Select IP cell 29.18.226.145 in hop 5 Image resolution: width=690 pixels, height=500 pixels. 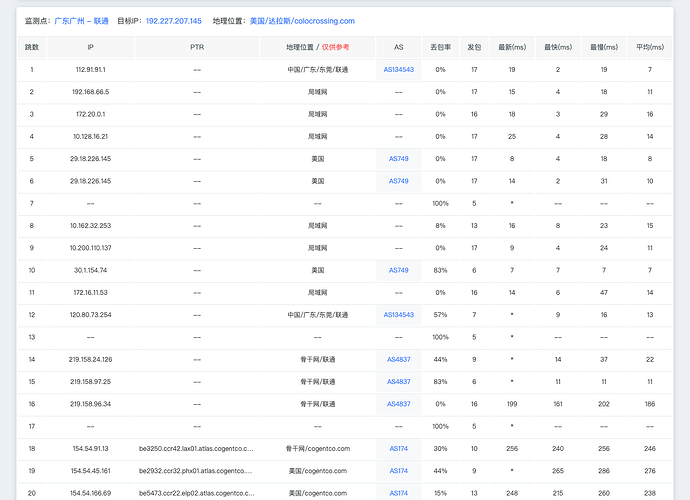91,159
